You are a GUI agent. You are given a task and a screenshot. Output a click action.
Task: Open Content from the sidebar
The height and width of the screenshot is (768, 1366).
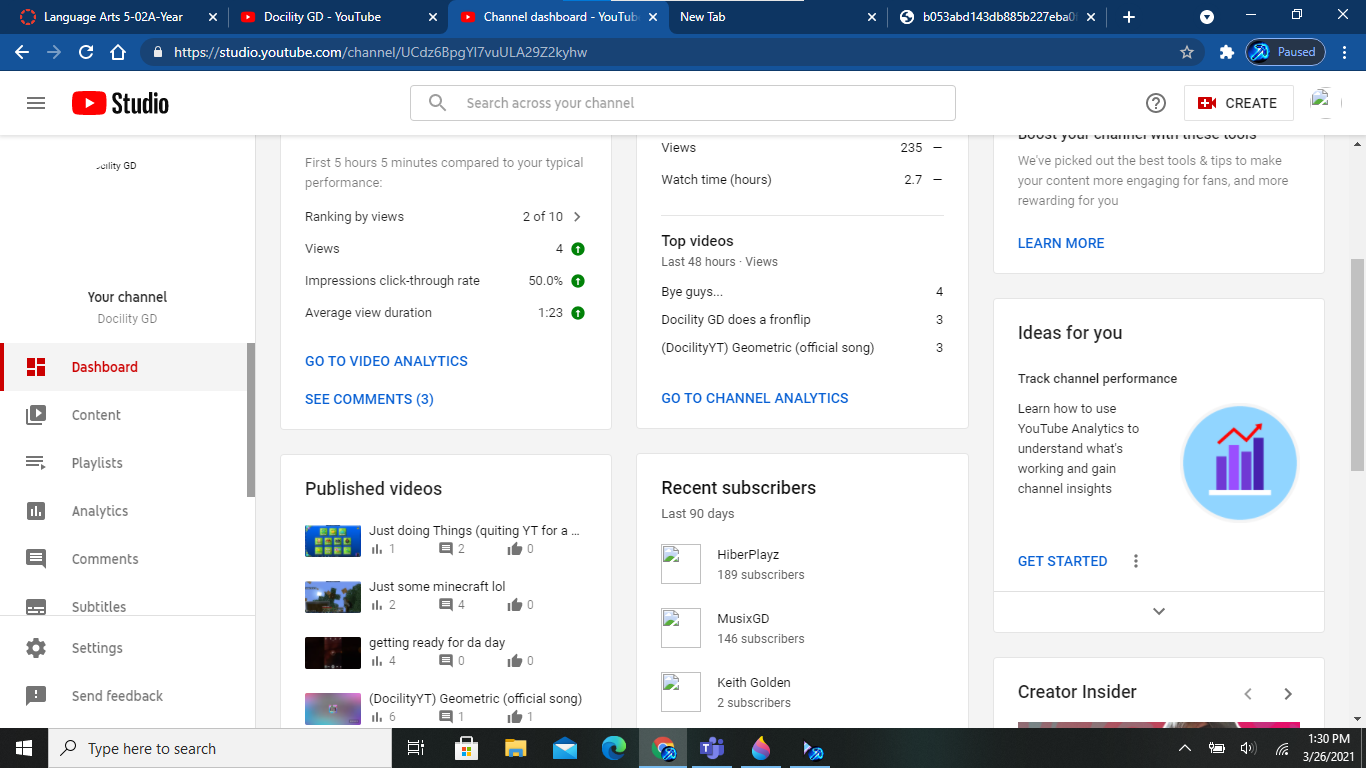[96, 415]
